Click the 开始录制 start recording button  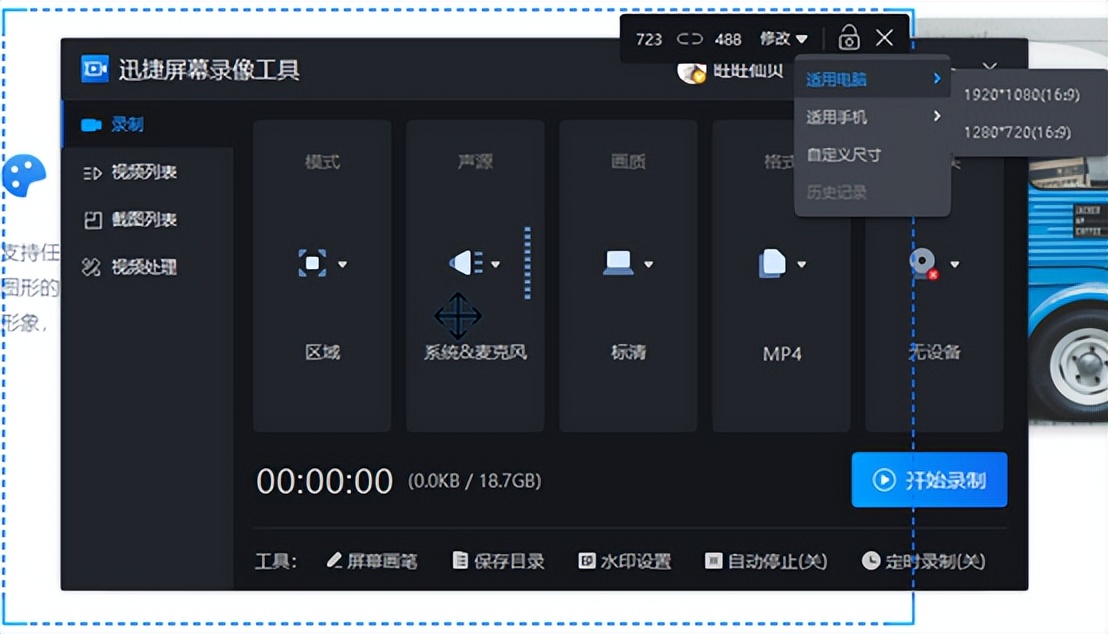click(x=928, y=480)
